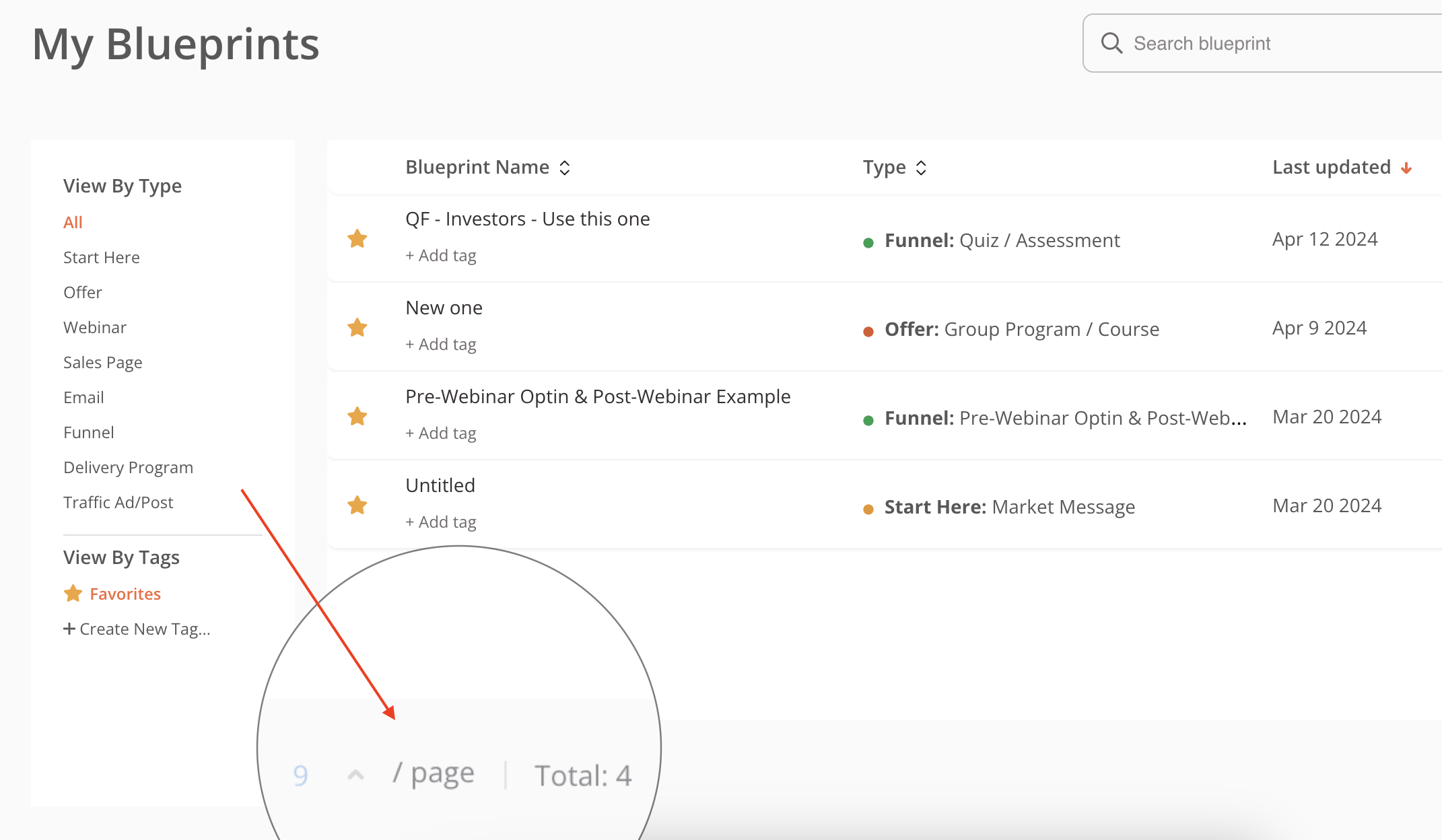Toggle the favorite star for New one
1442x840 pixels.
pos(357,328)
